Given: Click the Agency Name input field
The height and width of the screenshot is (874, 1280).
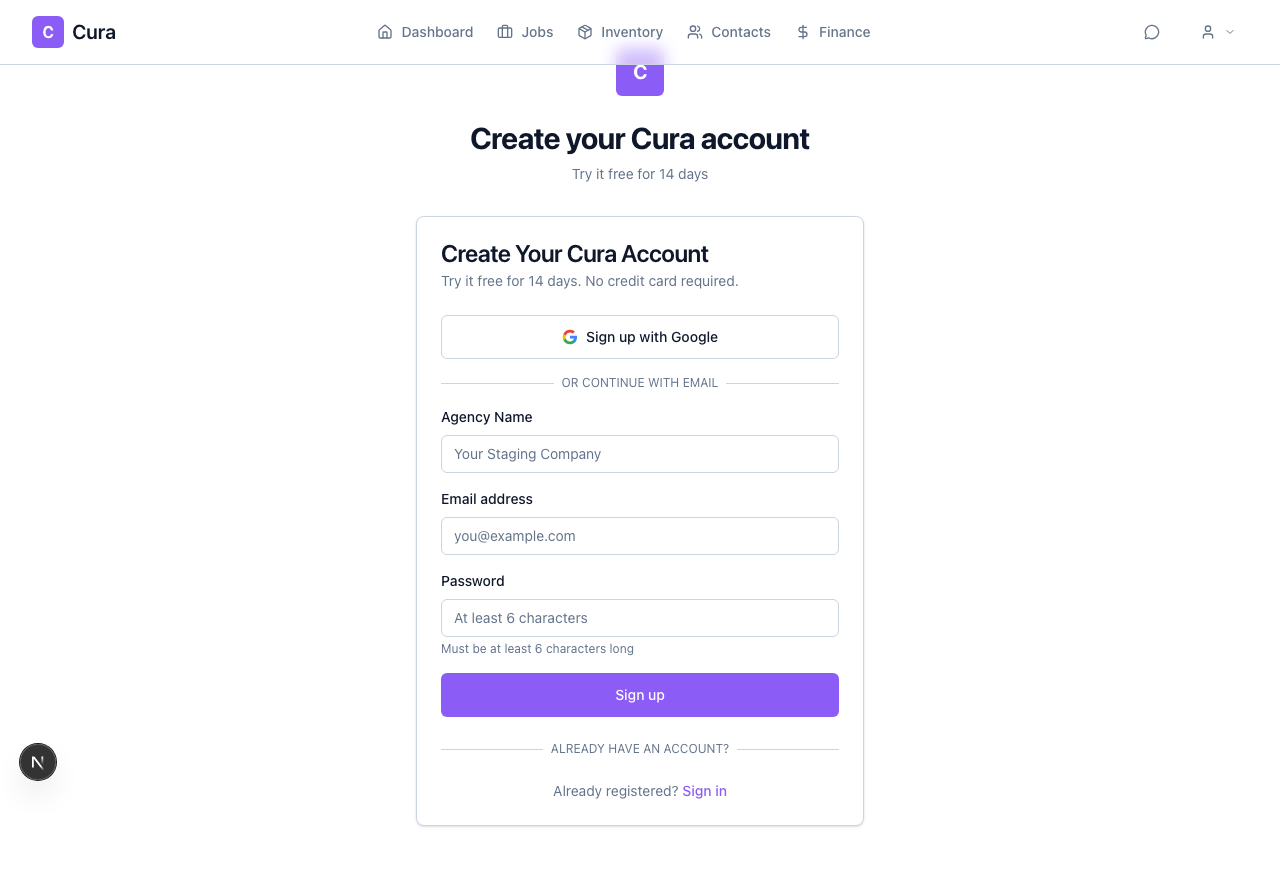Looking at the screenshot, I should coord(640,454).
